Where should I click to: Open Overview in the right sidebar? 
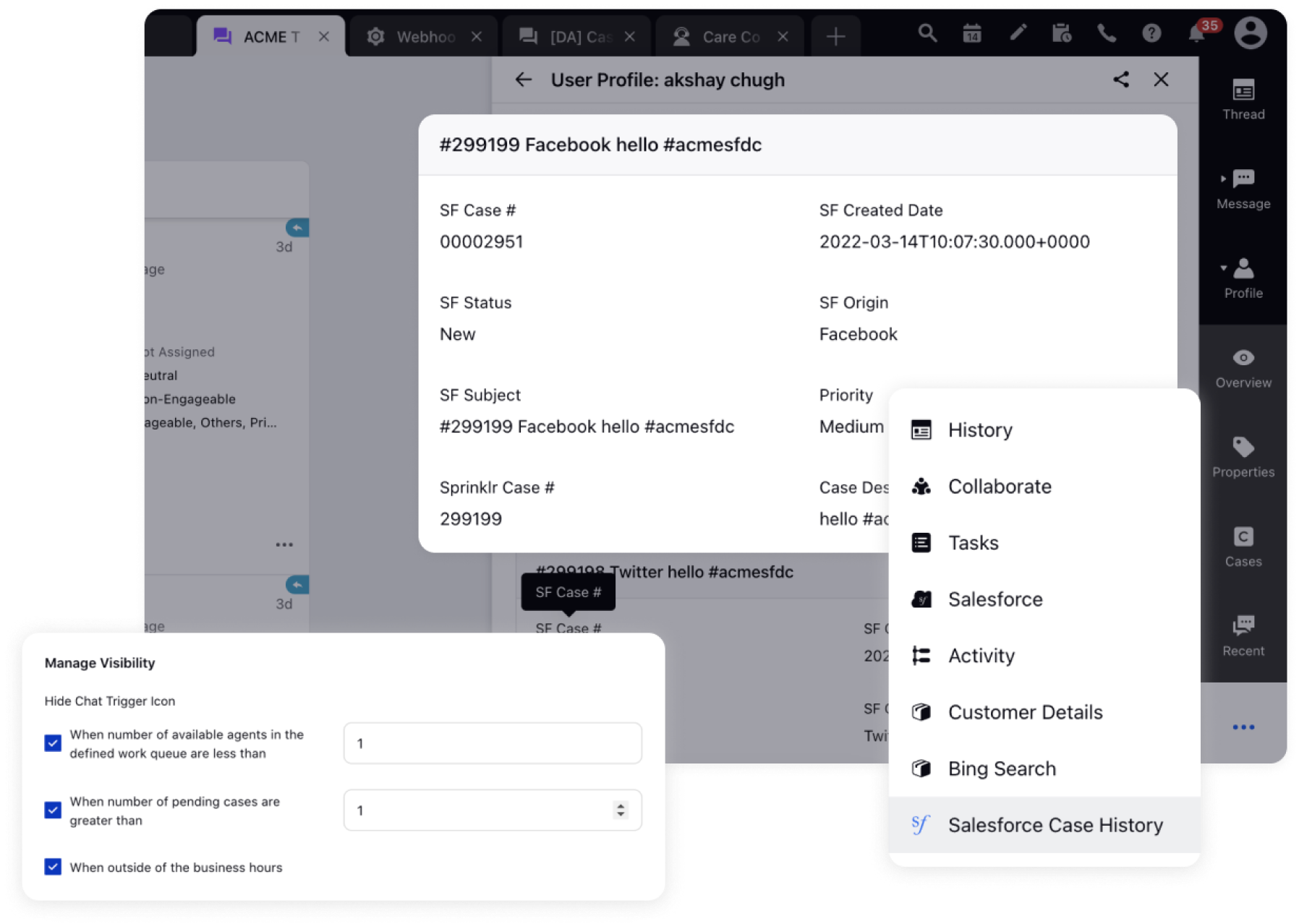point(1243,369)
